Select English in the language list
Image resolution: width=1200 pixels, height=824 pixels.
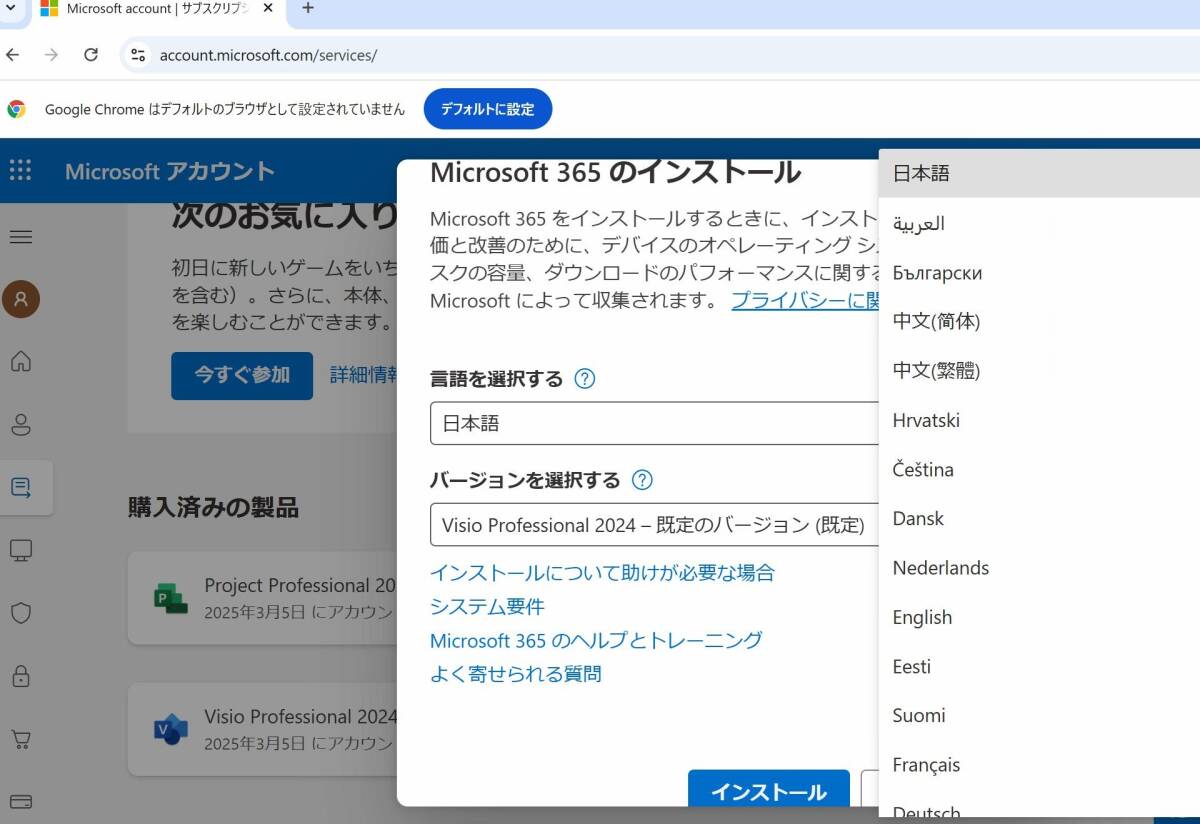[1039, 617]
